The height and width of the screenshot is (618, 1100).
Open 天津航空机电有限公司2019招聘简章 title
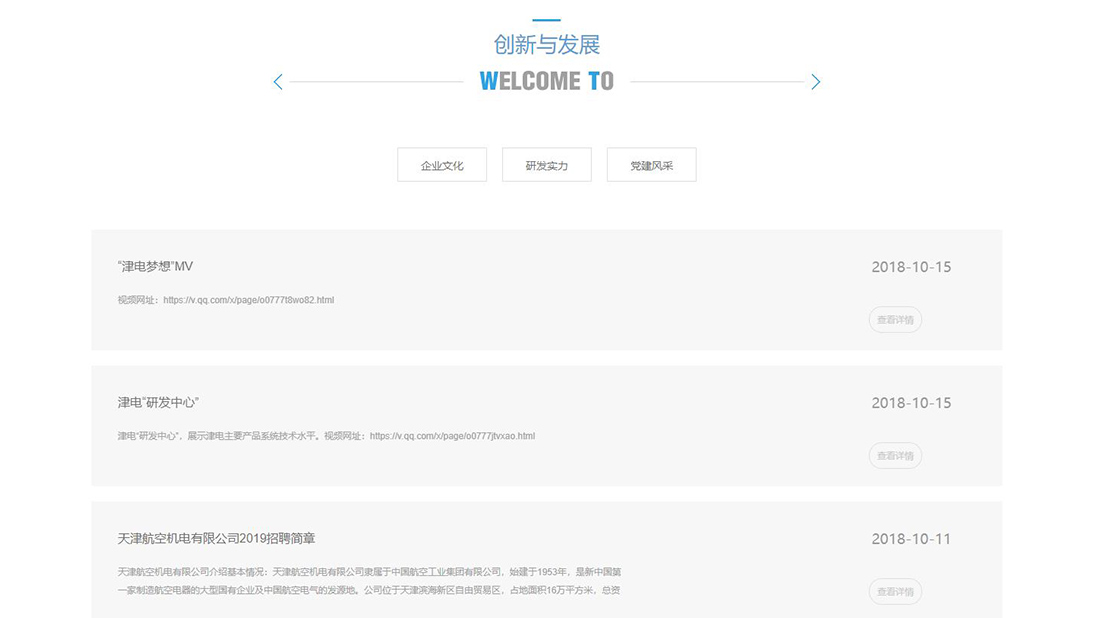[x=216, y=539]
